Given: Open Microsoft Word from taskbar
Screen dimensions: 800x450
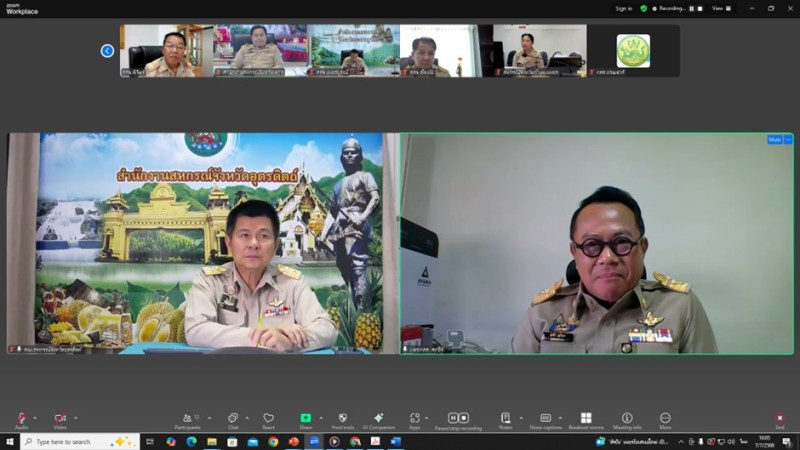Looking at the screenshot, I should (395, 442).
